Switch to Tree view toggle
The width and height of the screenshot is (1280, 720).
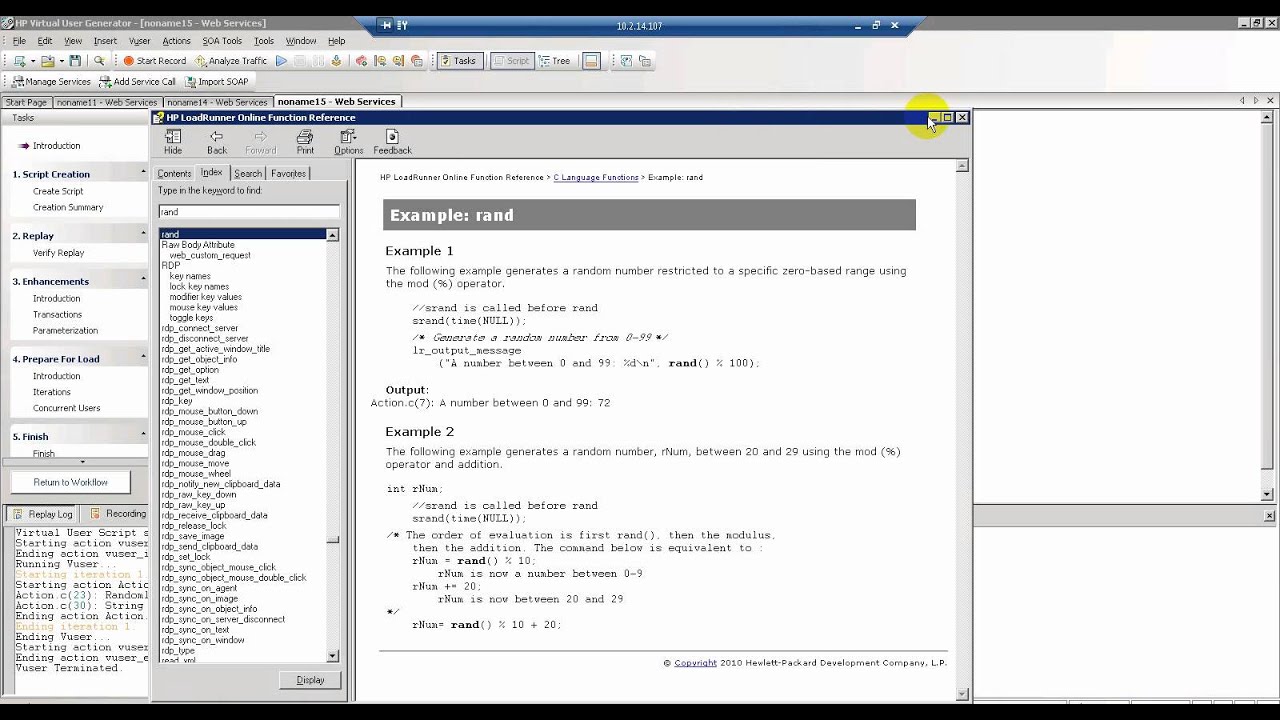pos(554,61)
